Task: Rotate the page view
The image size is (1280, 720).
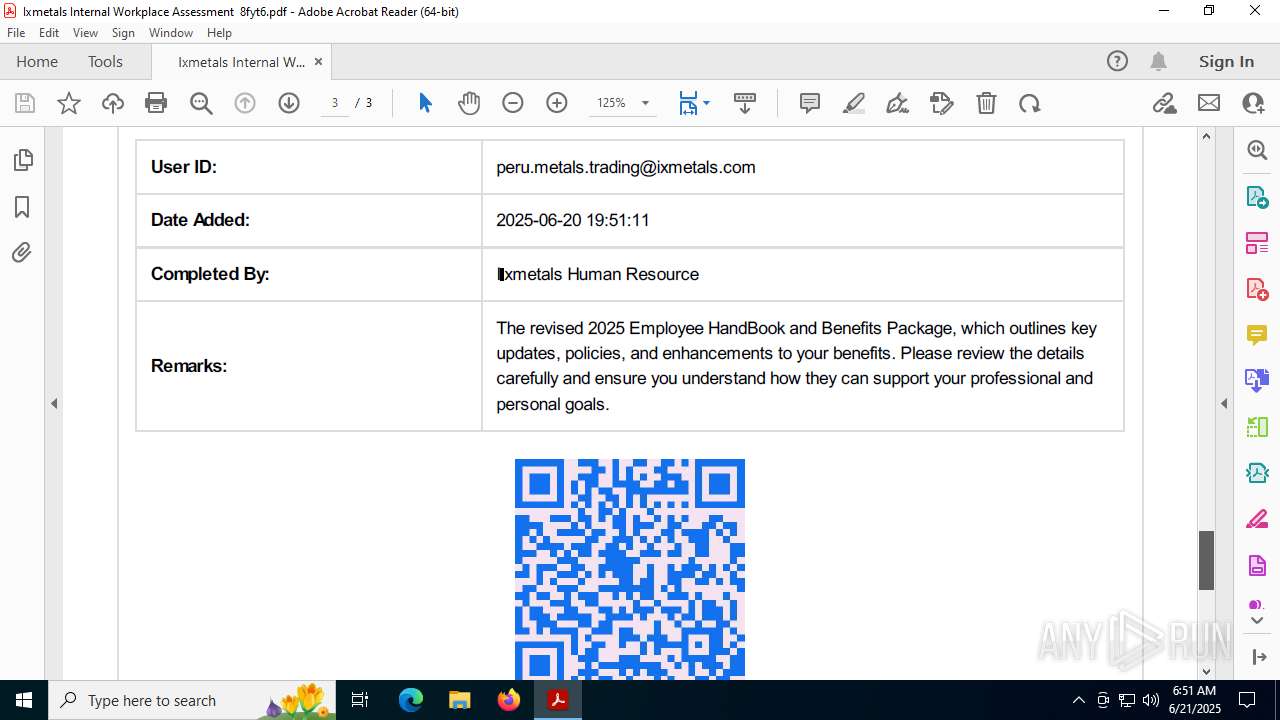Action: tap(1030, 103)
